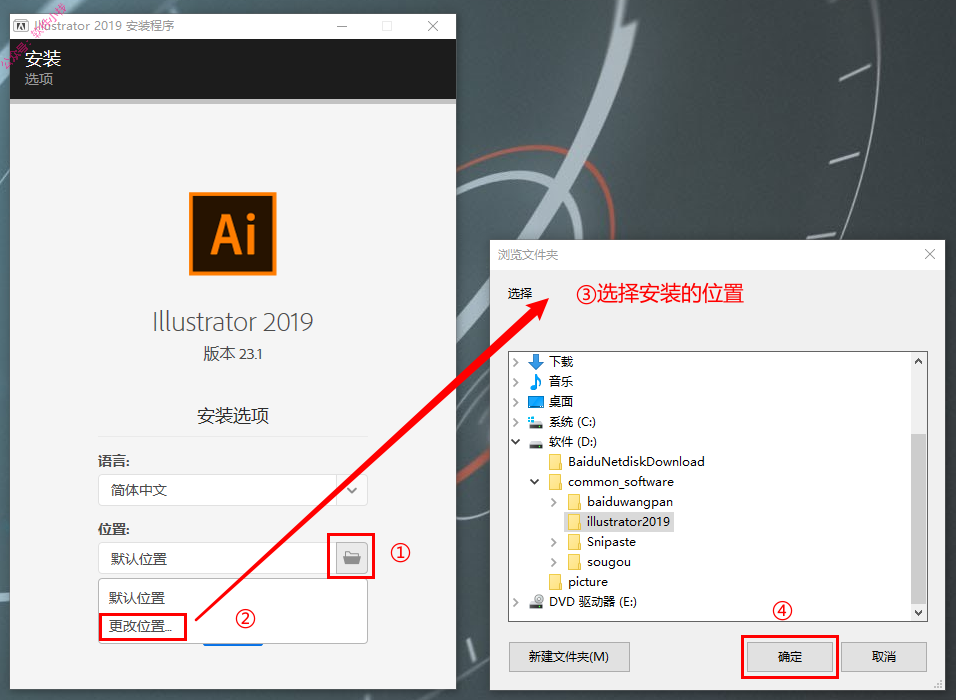This screenshot has height=700, width=956.
Task: Choose 更改位置... from the location menu
Action: pos(141,626)
